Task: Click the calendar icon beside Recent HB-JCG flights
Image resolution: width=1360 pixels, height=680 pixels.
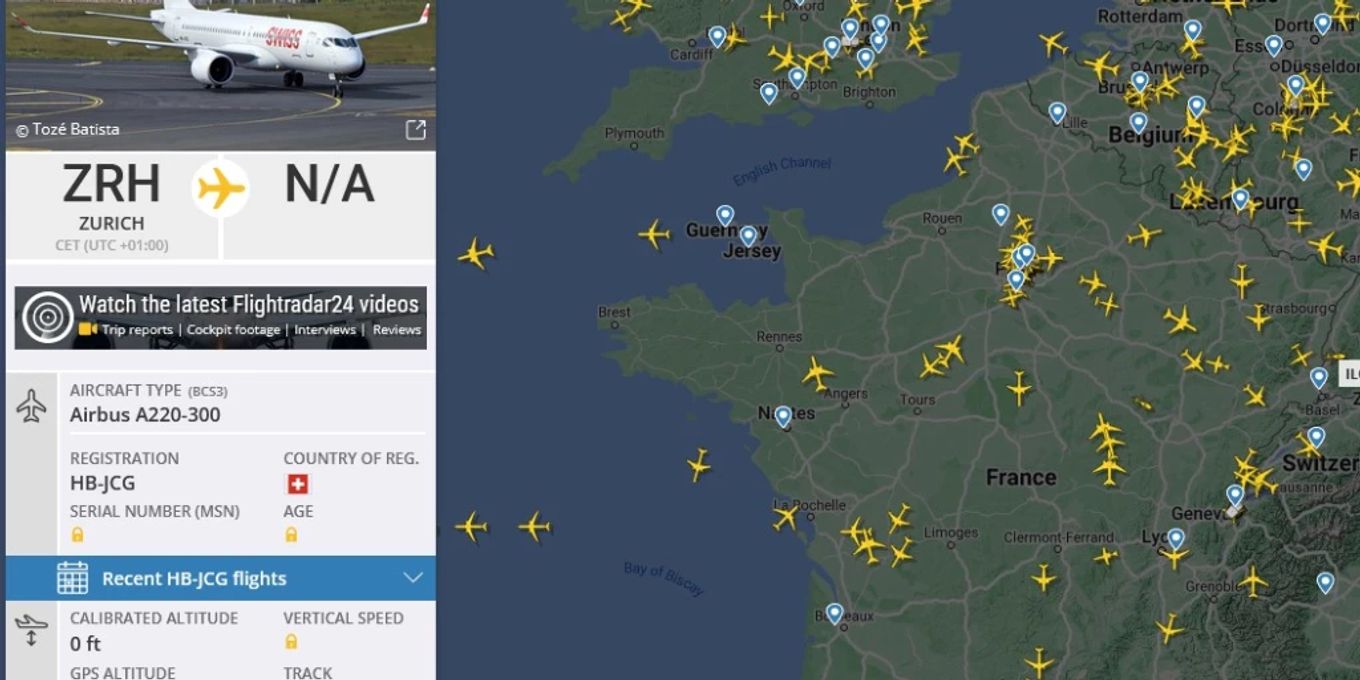Action: click(72, 578)
